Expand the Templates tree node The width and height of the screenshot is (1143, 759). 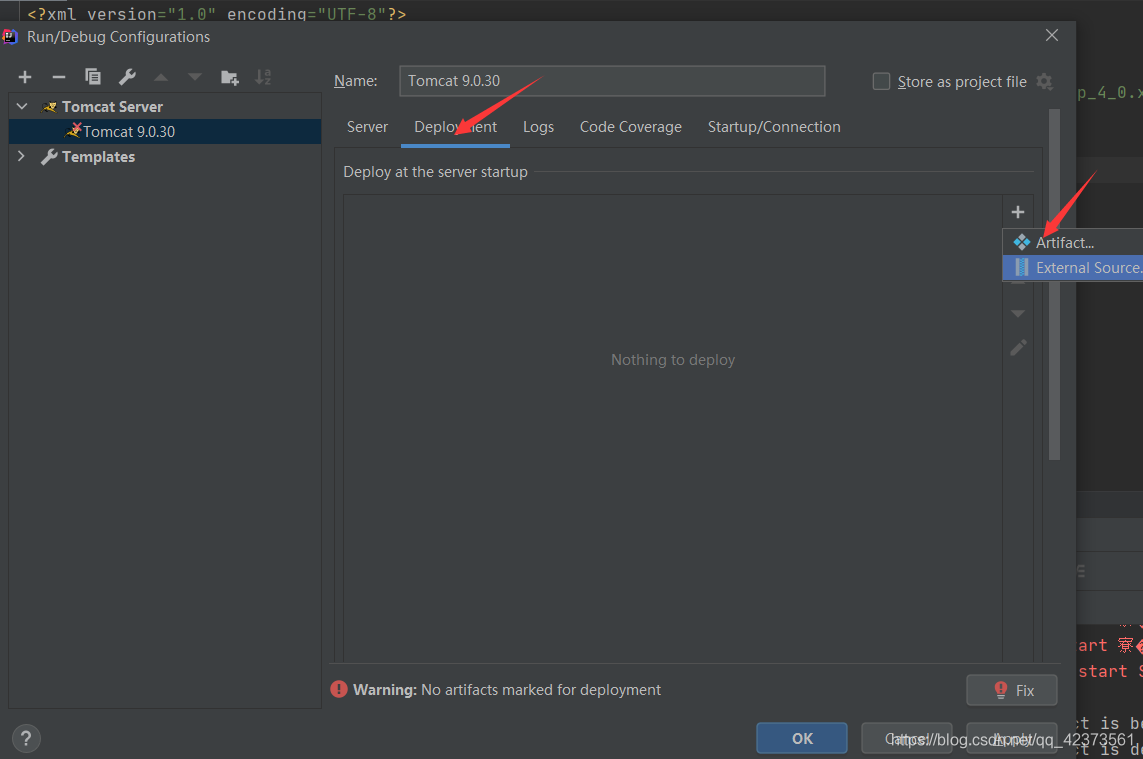21,156
